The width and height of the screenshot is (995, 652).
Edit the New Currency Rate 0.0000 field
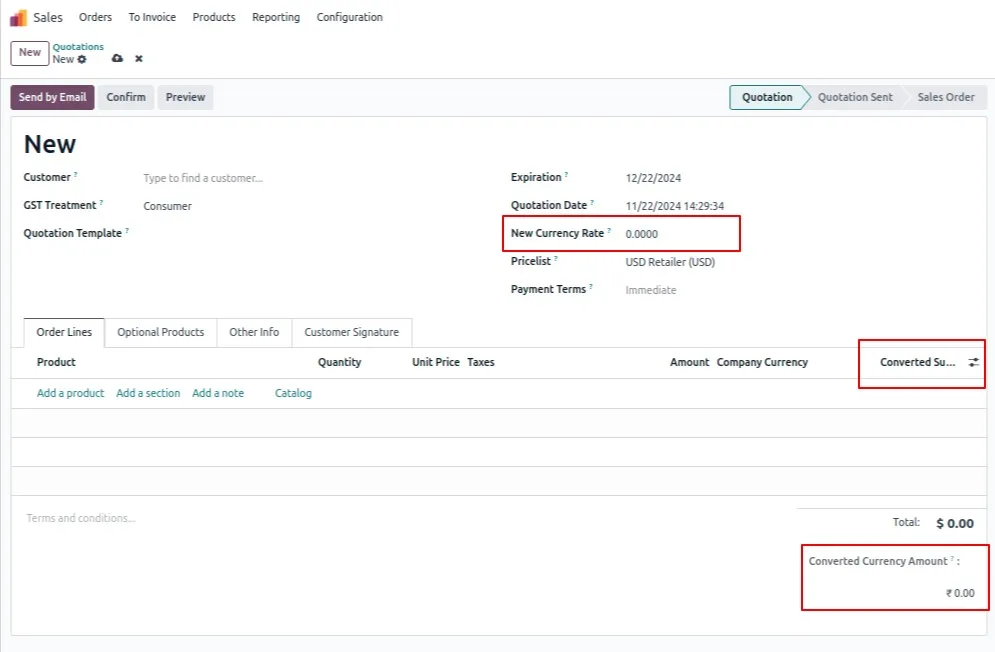coord(642,234)
